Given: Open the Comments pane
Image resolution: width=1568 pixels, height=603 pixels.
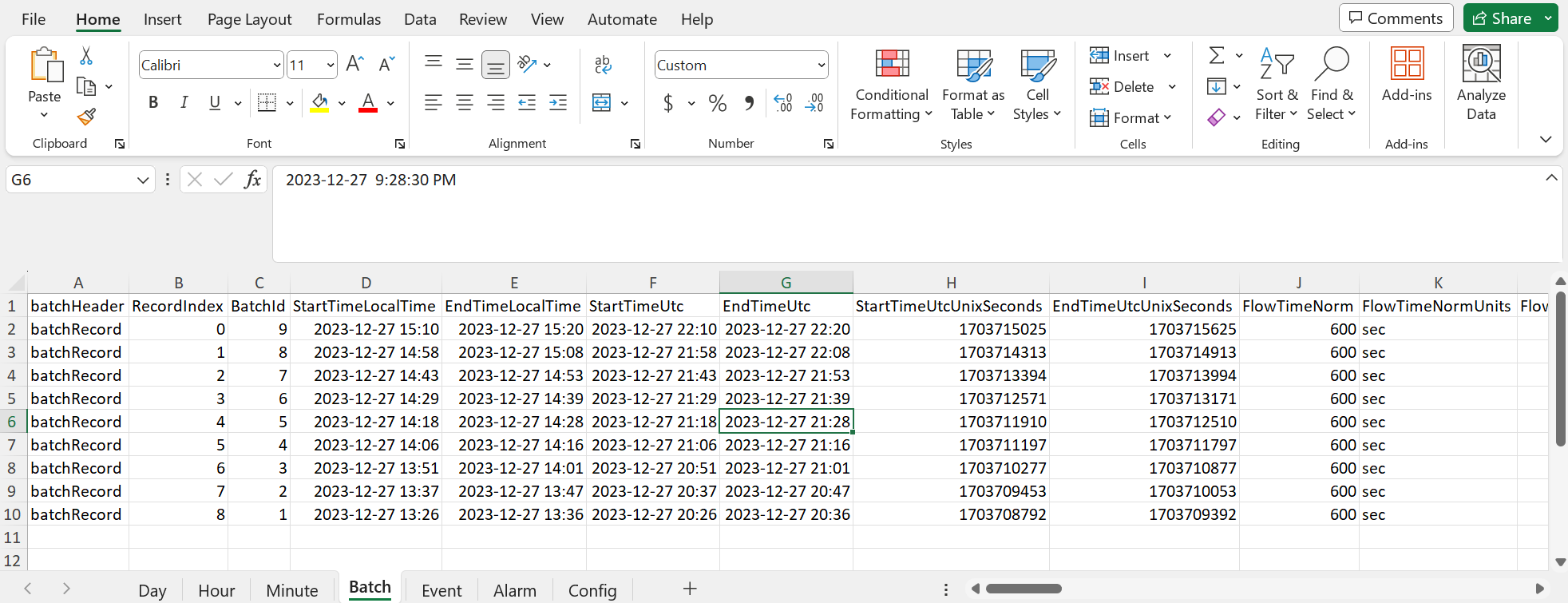Looking at the screenshot, I should pyautogui.click(x=1396, y=18).
